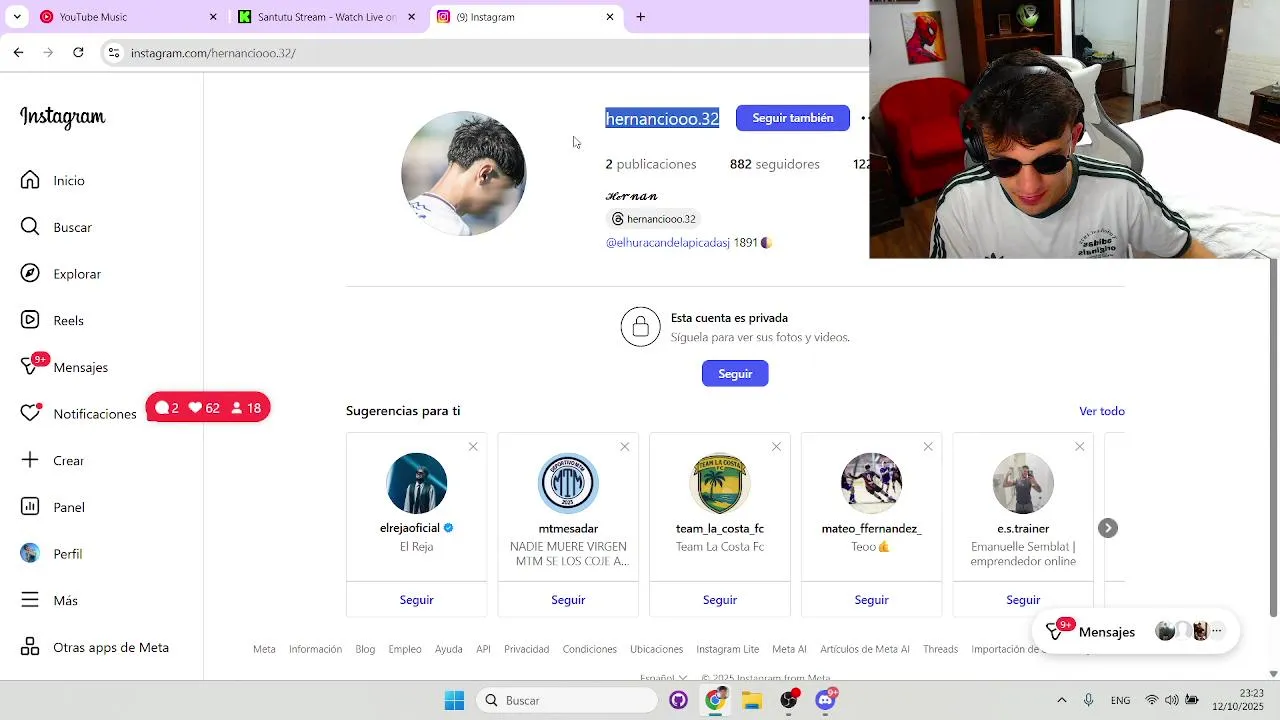Open the Privacidad footer link

click(x=527, y=649)
